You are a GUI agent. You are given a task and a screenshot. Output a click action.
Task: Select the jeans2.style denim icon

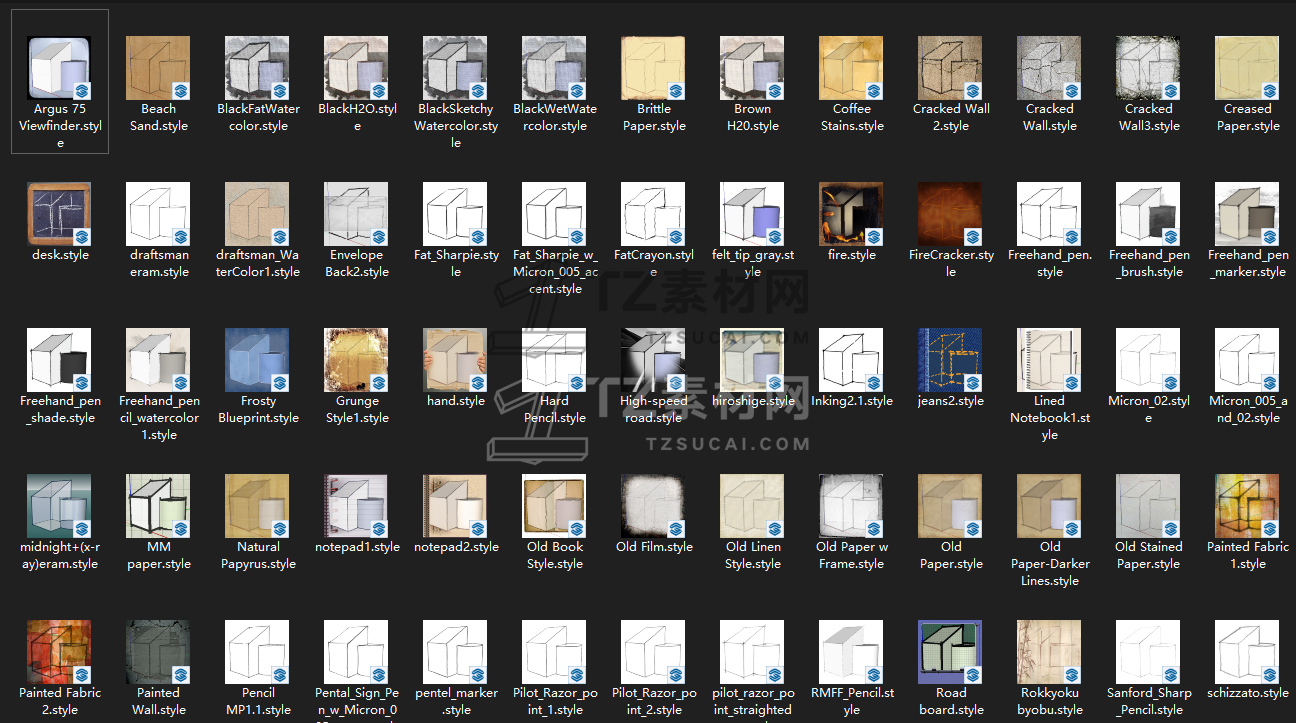(951, 360)
